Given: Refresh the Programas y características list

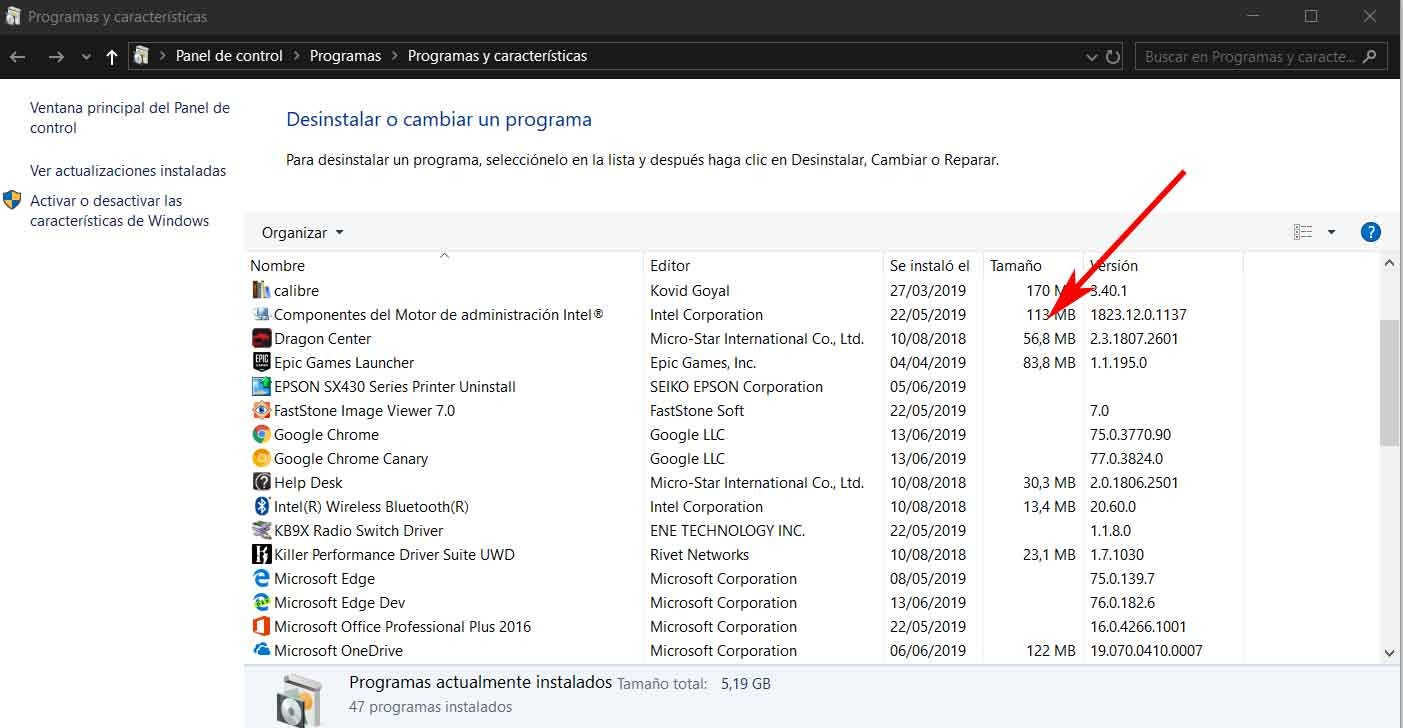Looking at the screenshot, I should [1113, 56].
